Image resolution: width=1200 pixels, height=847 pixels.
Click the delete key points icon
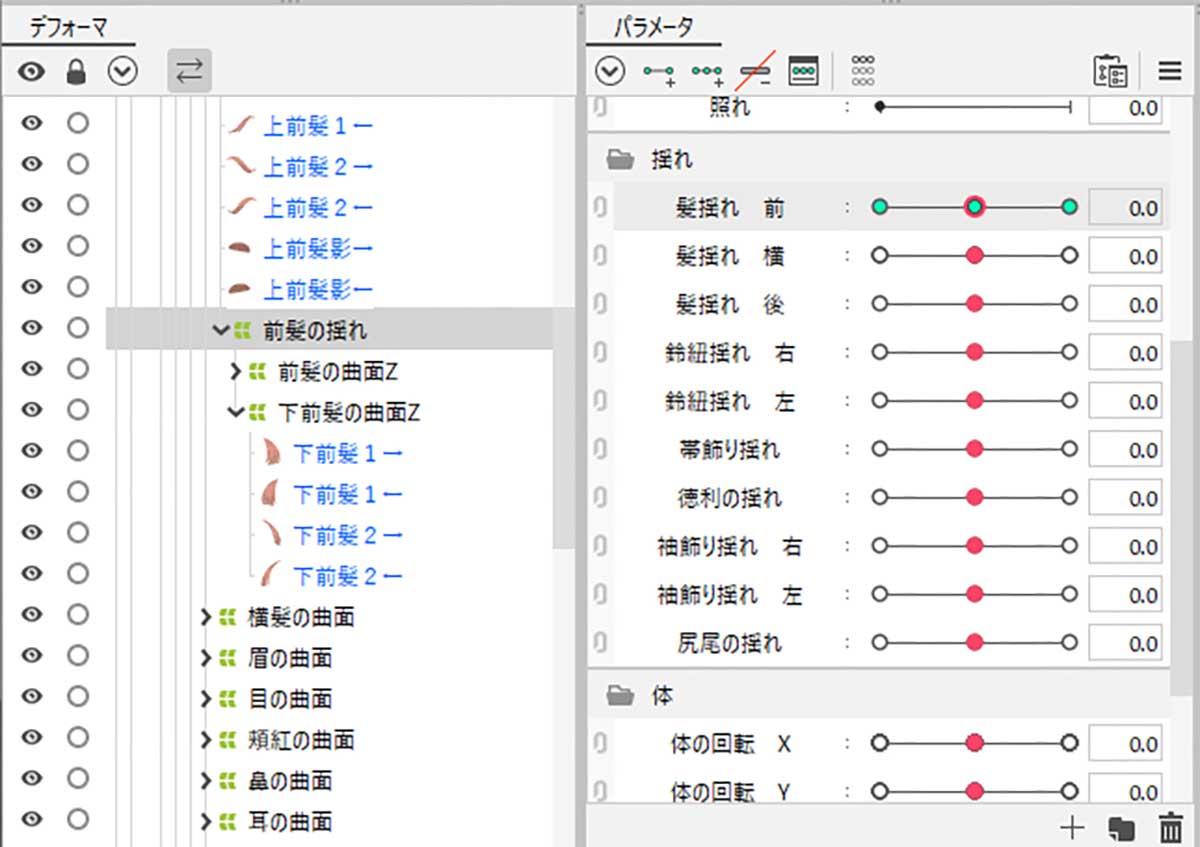(756, 71)
